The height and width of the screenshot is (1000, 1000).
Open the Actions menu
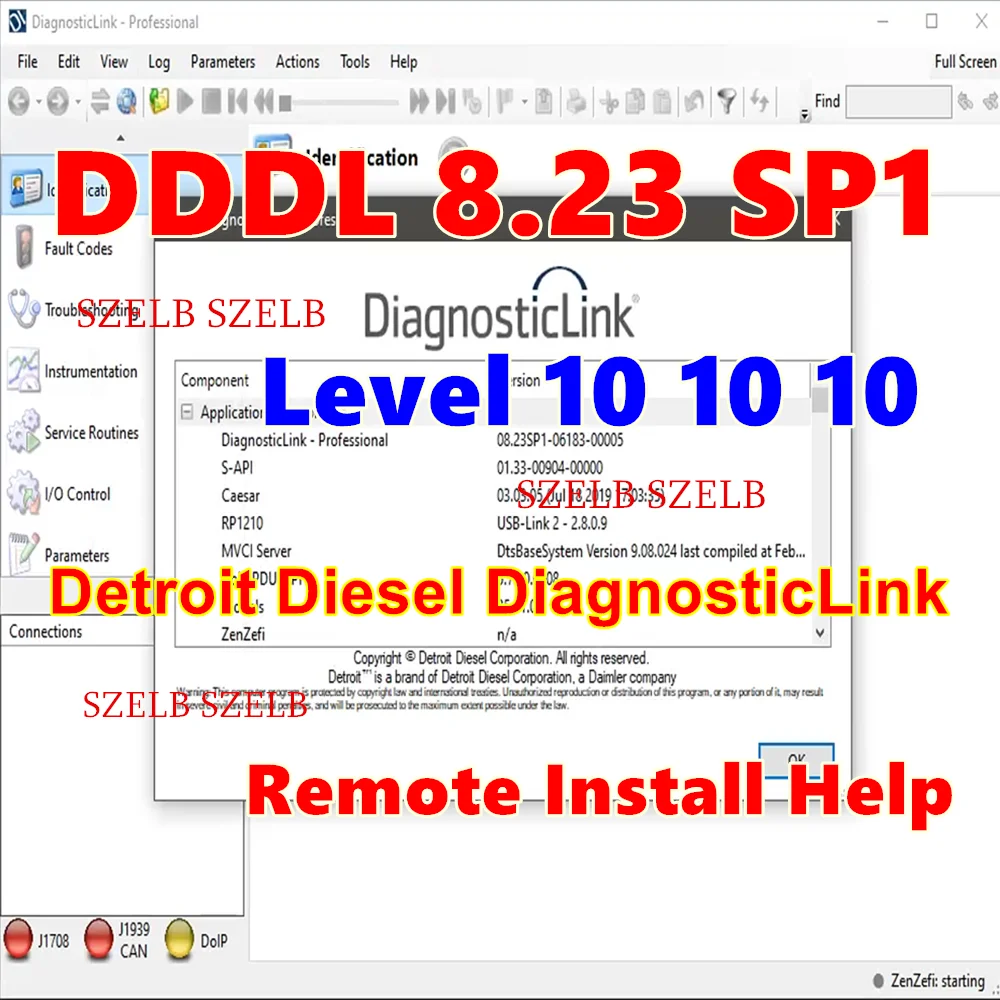[297, 62]
